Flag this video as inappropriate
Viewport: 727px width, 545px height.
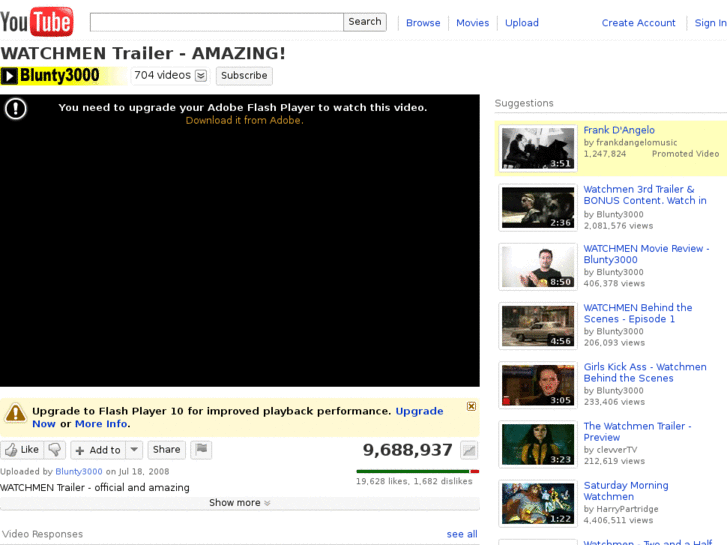(201, 449)
